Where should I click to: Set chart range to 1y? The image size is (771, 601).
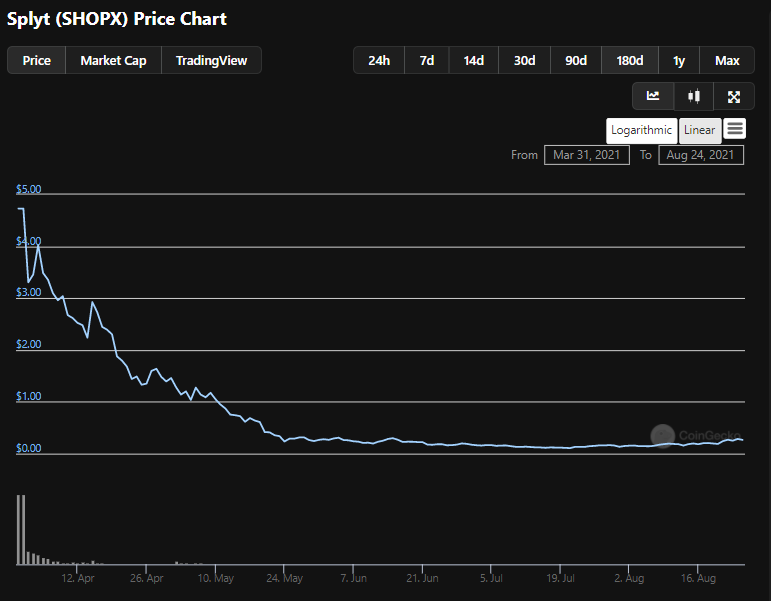click(x=679, y=60)
